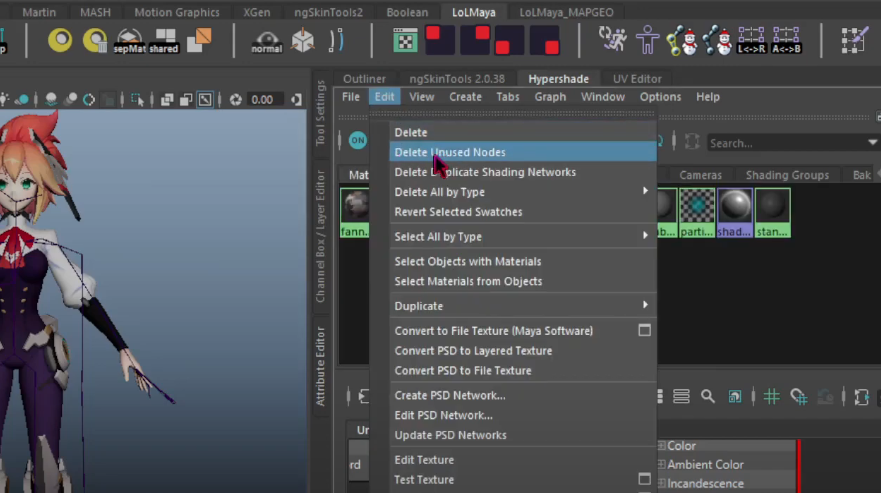The width and height of the screenshot is (881, 493).
Task: Expand the Color attribute row
Action: point(662,445)
